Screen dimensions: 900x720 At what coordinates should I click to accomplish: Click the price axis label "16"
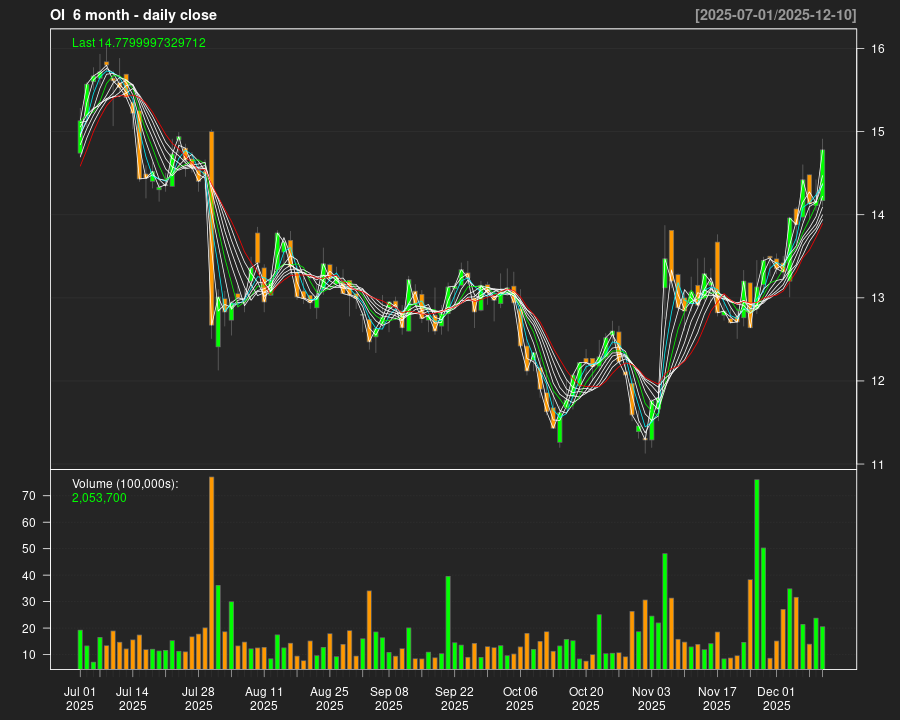coord(875,49)
